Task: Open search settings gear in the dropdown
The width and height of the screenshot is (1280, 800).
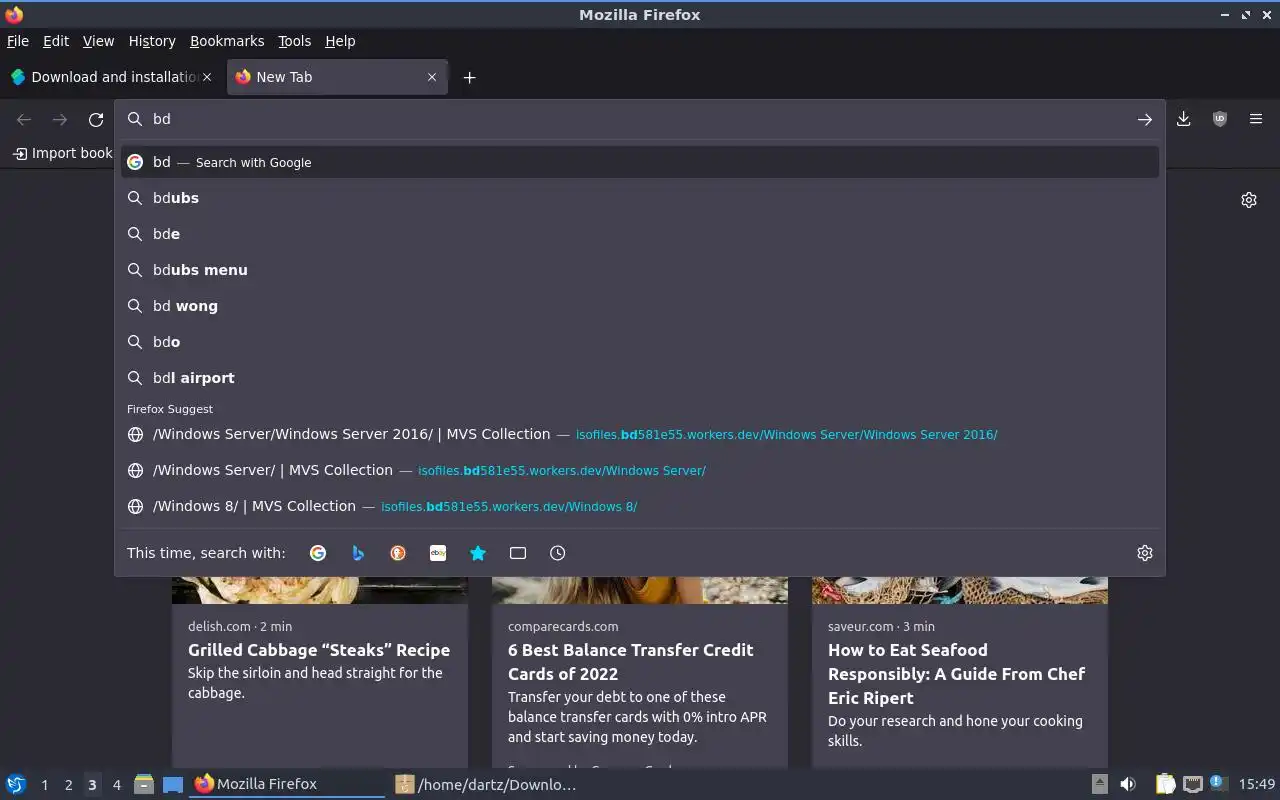Action: pos(1145,553)
